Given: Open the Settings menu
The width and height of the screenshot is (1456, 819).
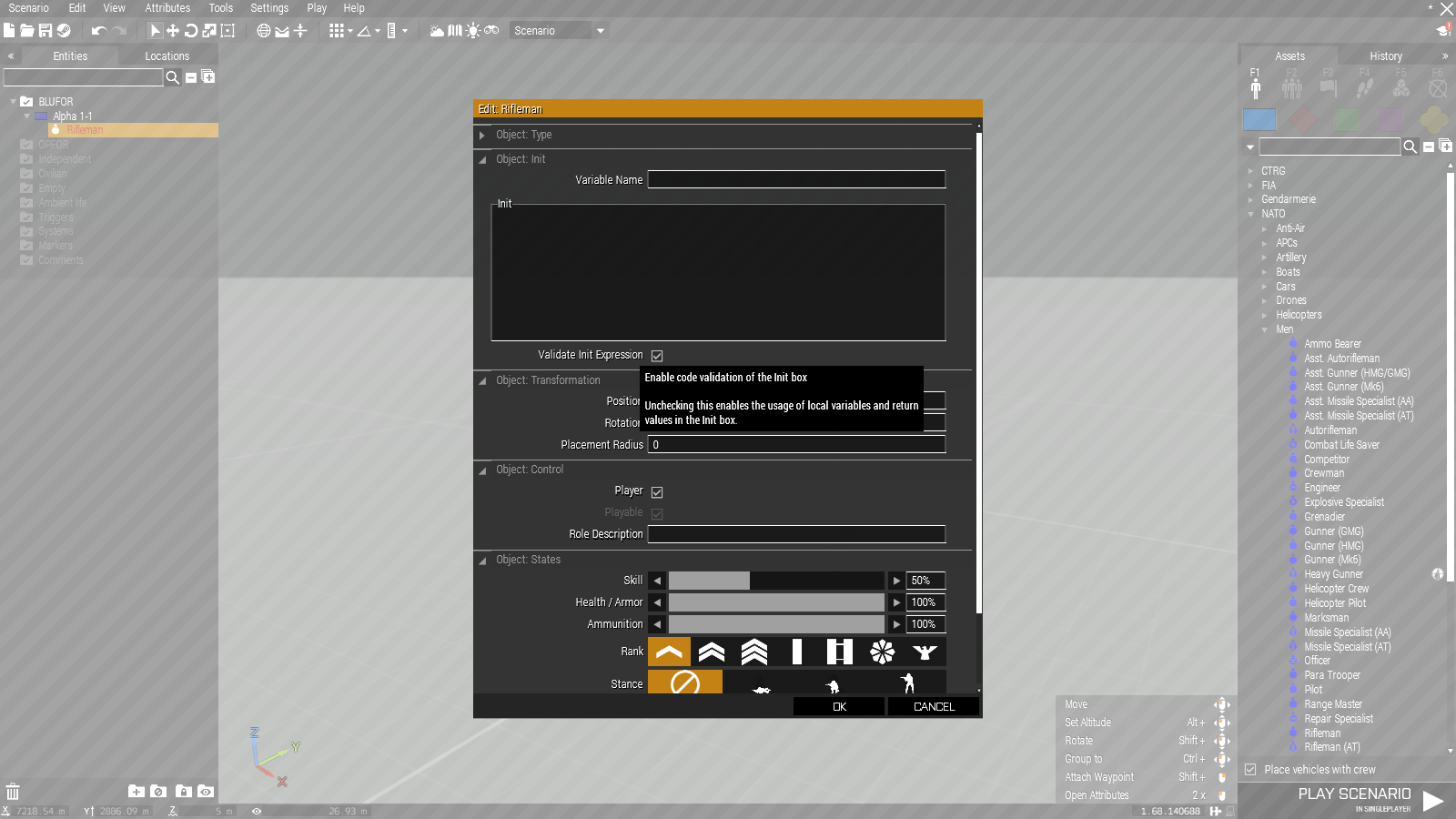Looking at the screenshot, I should pos(269,8).
